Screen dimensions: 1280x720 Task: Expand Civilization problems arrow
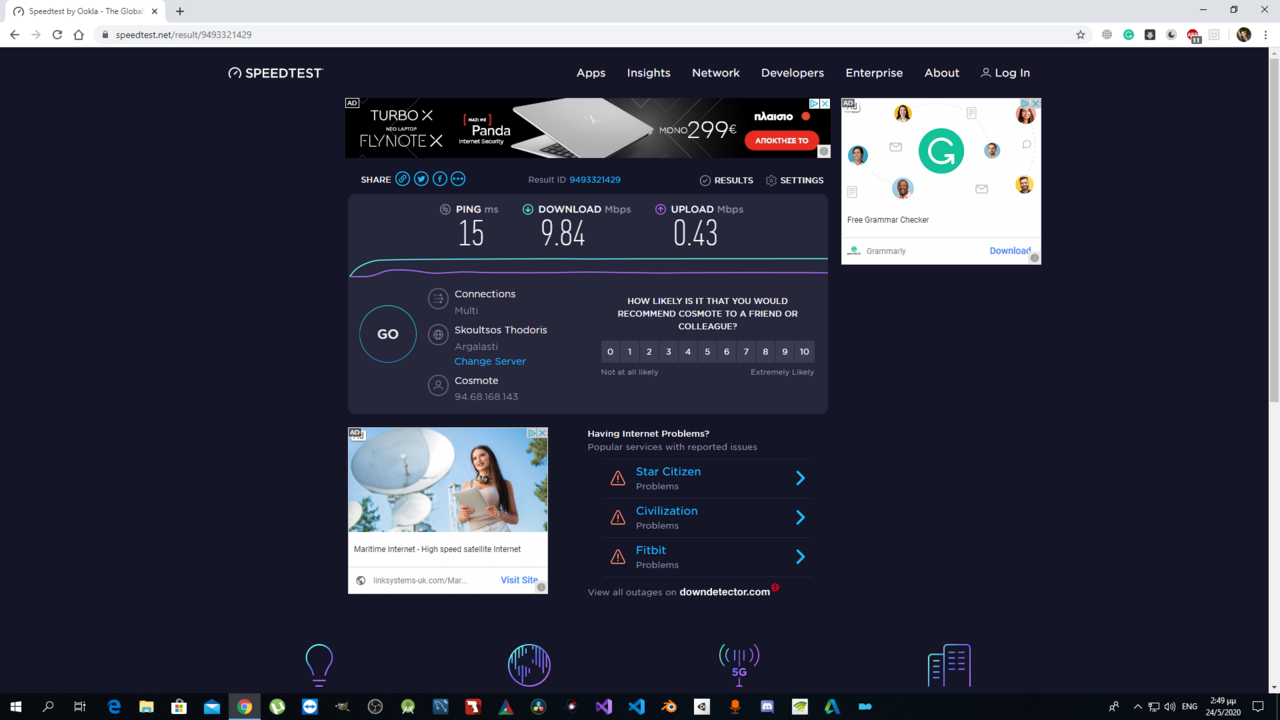tap(800, 517)
